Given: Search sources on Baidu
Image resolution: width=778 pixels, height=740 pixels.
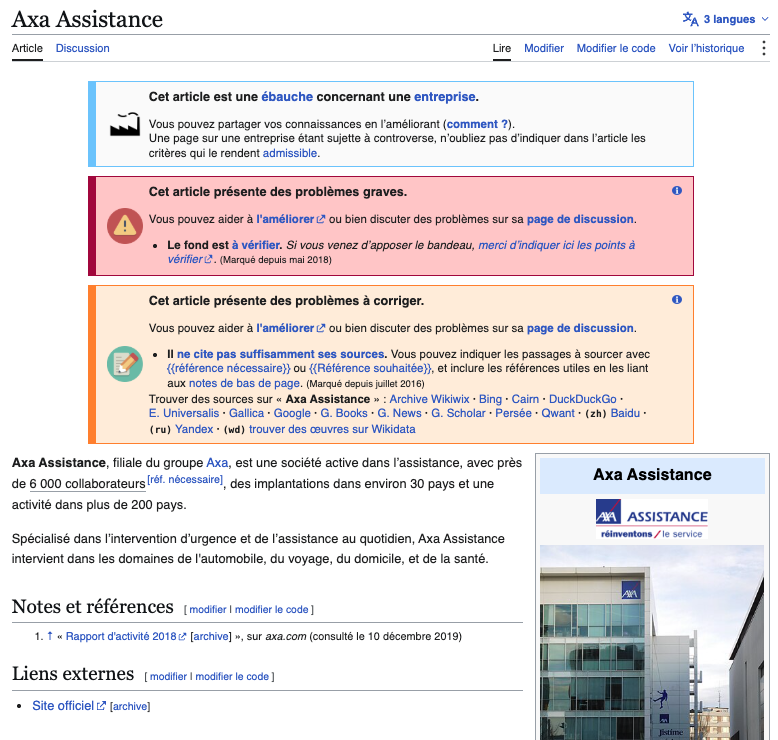Looking at the screenshot, I should tap(625, 413).
